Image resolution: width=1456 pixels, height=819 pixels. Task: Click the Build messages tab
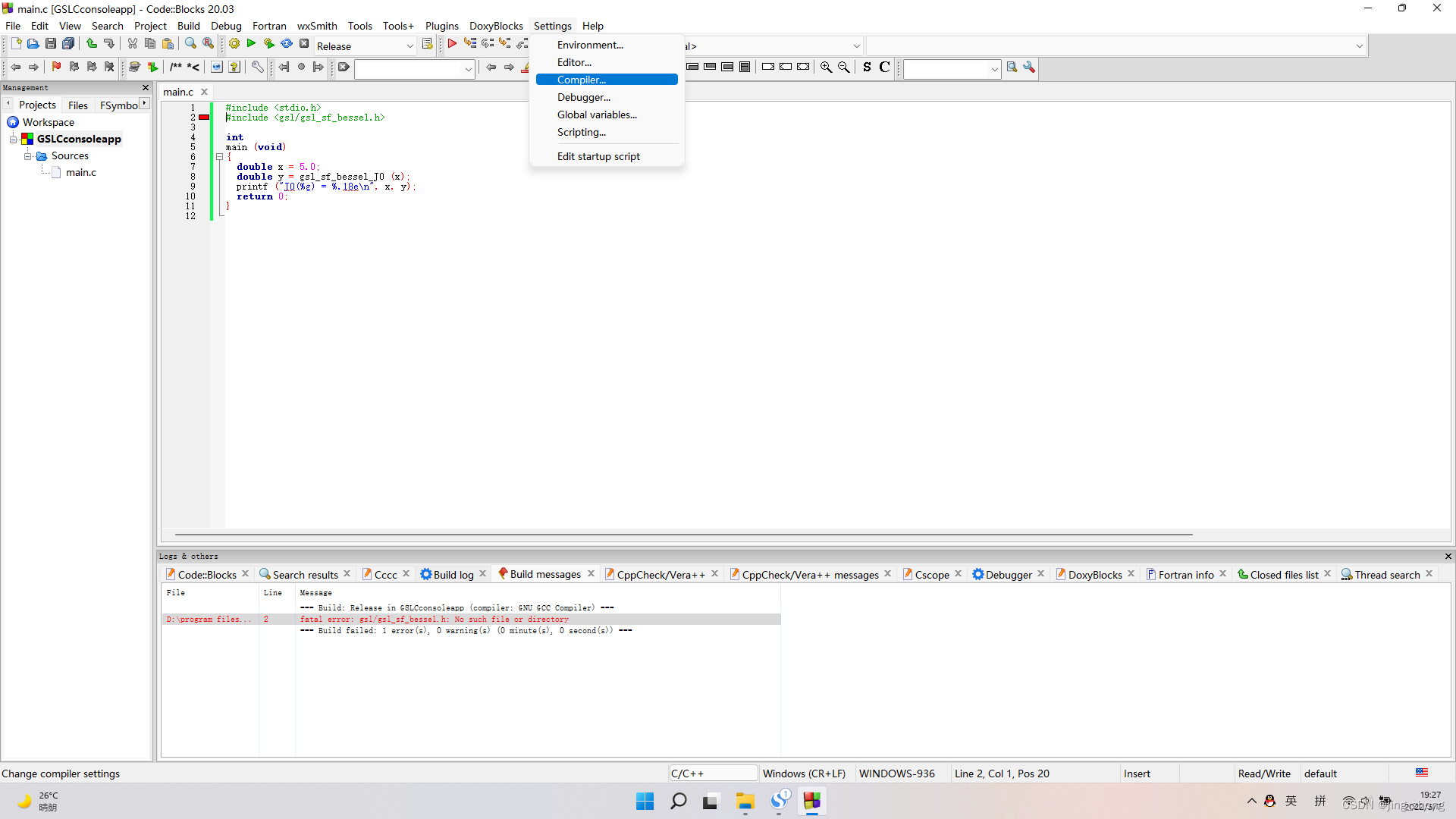543,574
